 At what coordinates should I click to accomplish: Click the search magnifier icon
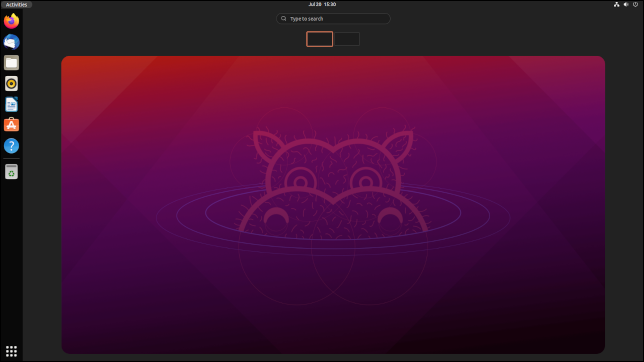283,18
